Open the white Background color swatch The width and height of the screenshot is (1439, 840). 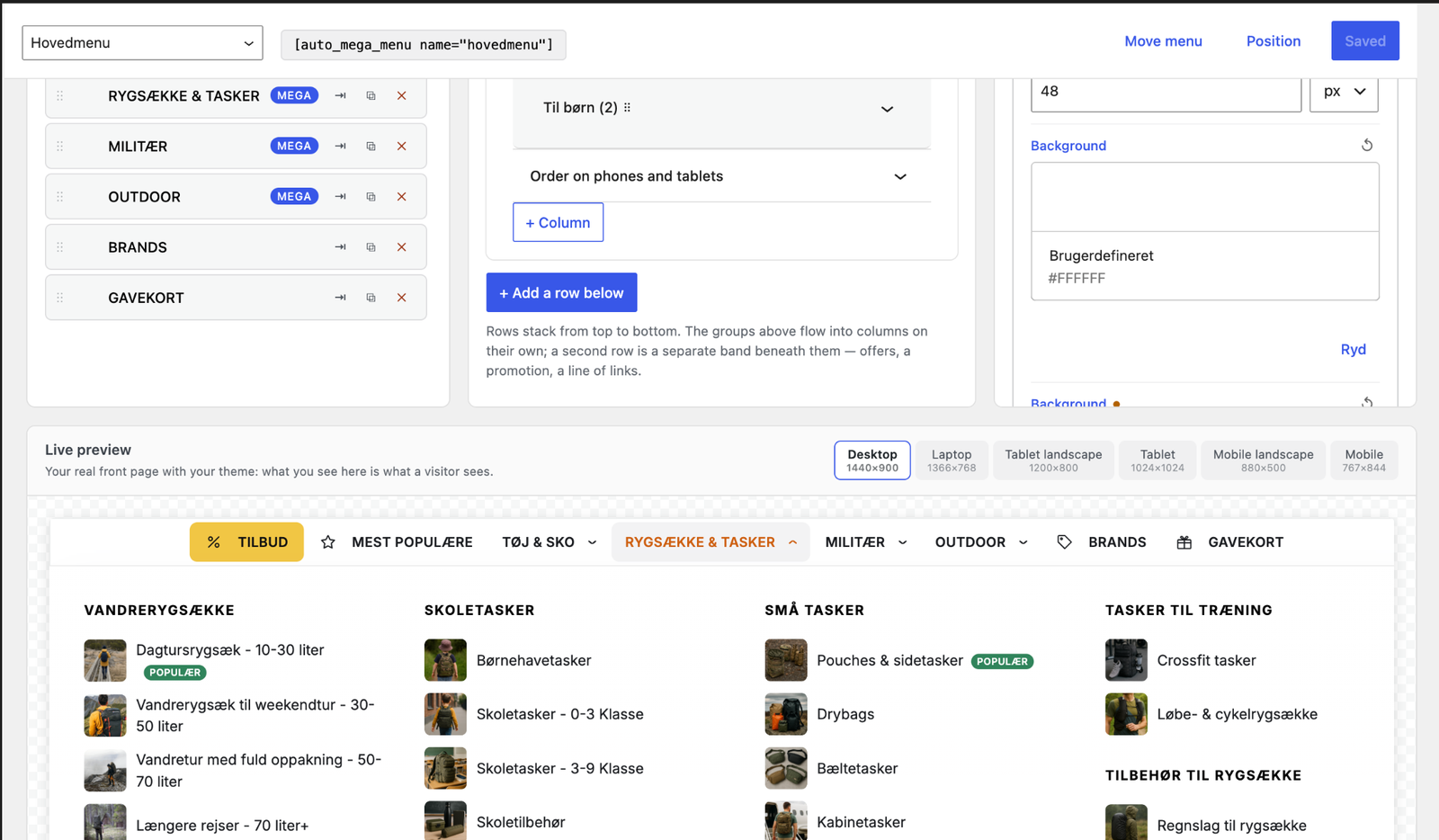pyautogui.click(x=1204, y=197)
